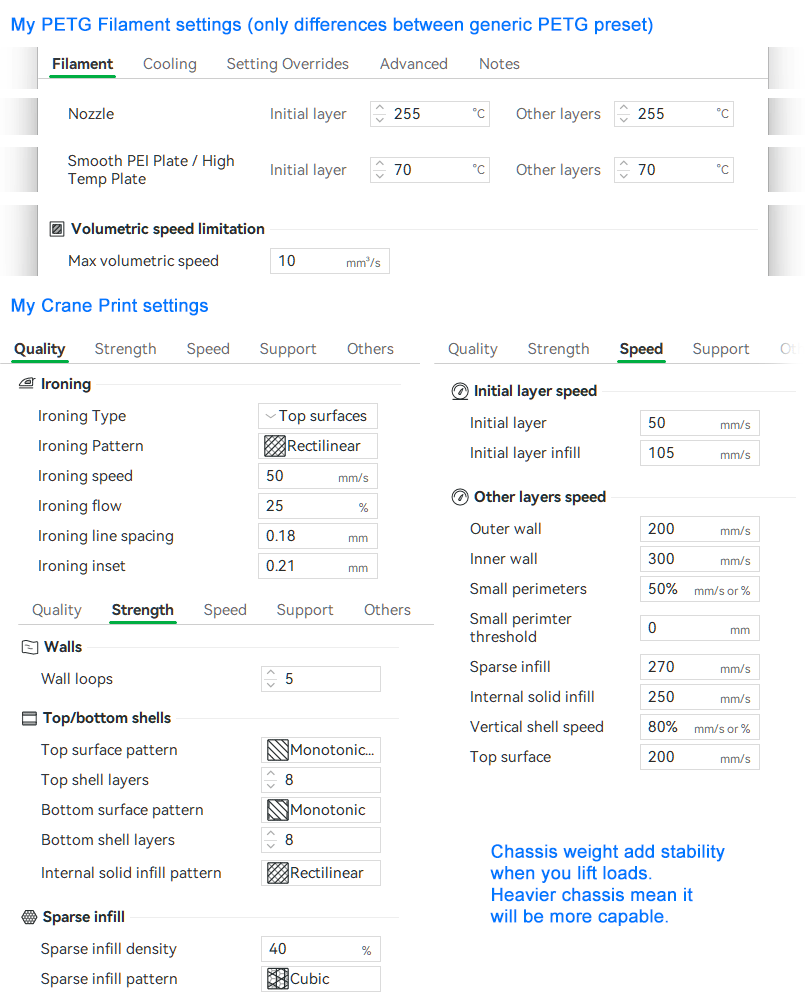Click the Cubic pattern icon for Sparse infill pattern
This screenshot has width=805, height=998.
click(277, 978)
